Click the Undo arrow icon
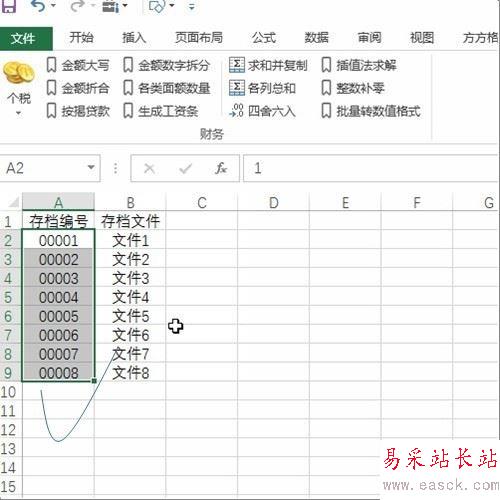 pos(37,6)
